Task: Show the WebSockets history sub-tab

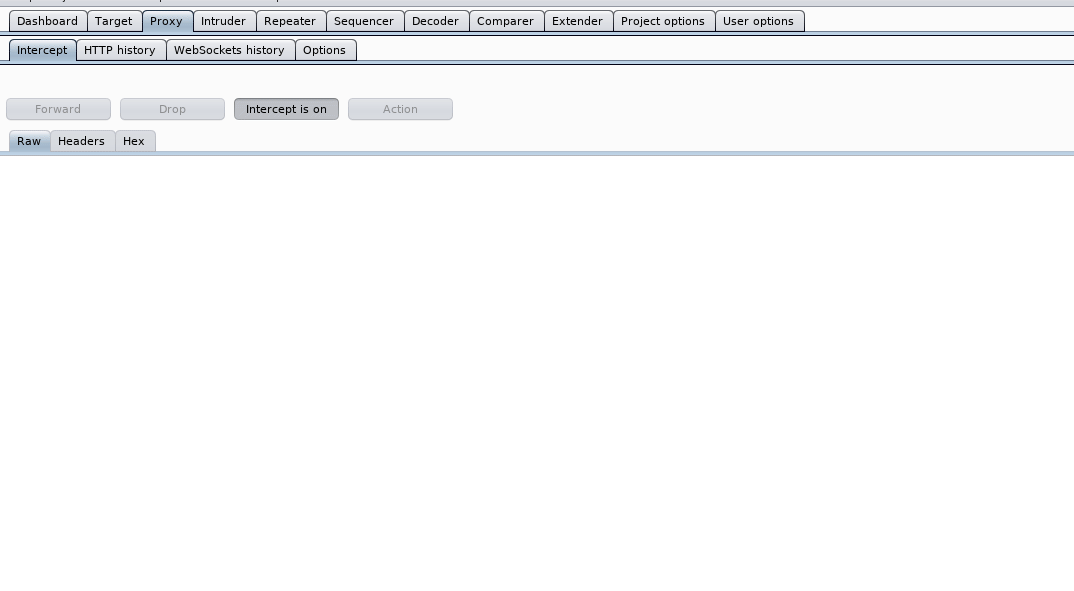Action: point(229,50)
